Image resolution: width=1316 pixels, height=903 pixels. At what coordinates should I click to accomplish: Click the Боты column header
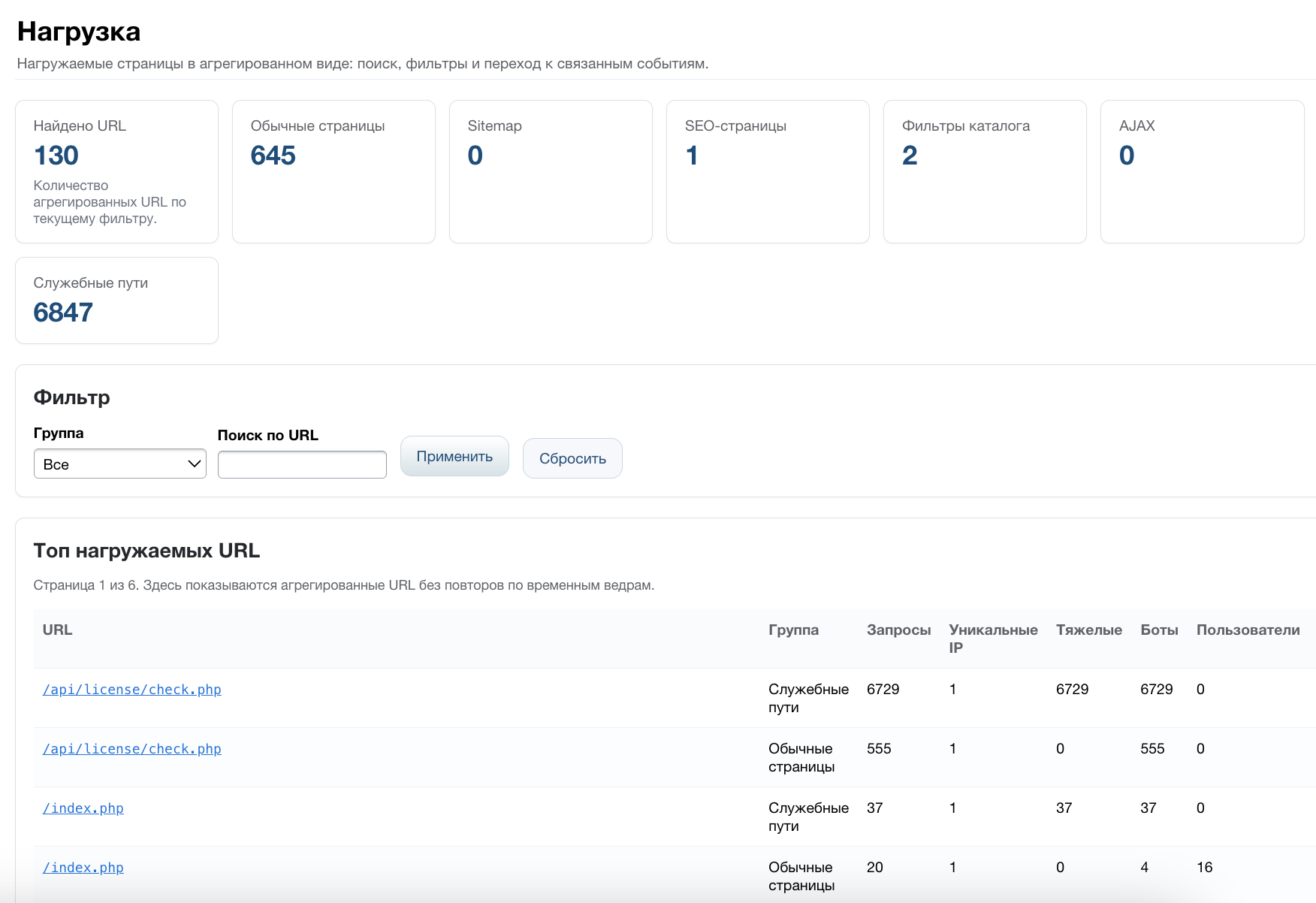1159,630
